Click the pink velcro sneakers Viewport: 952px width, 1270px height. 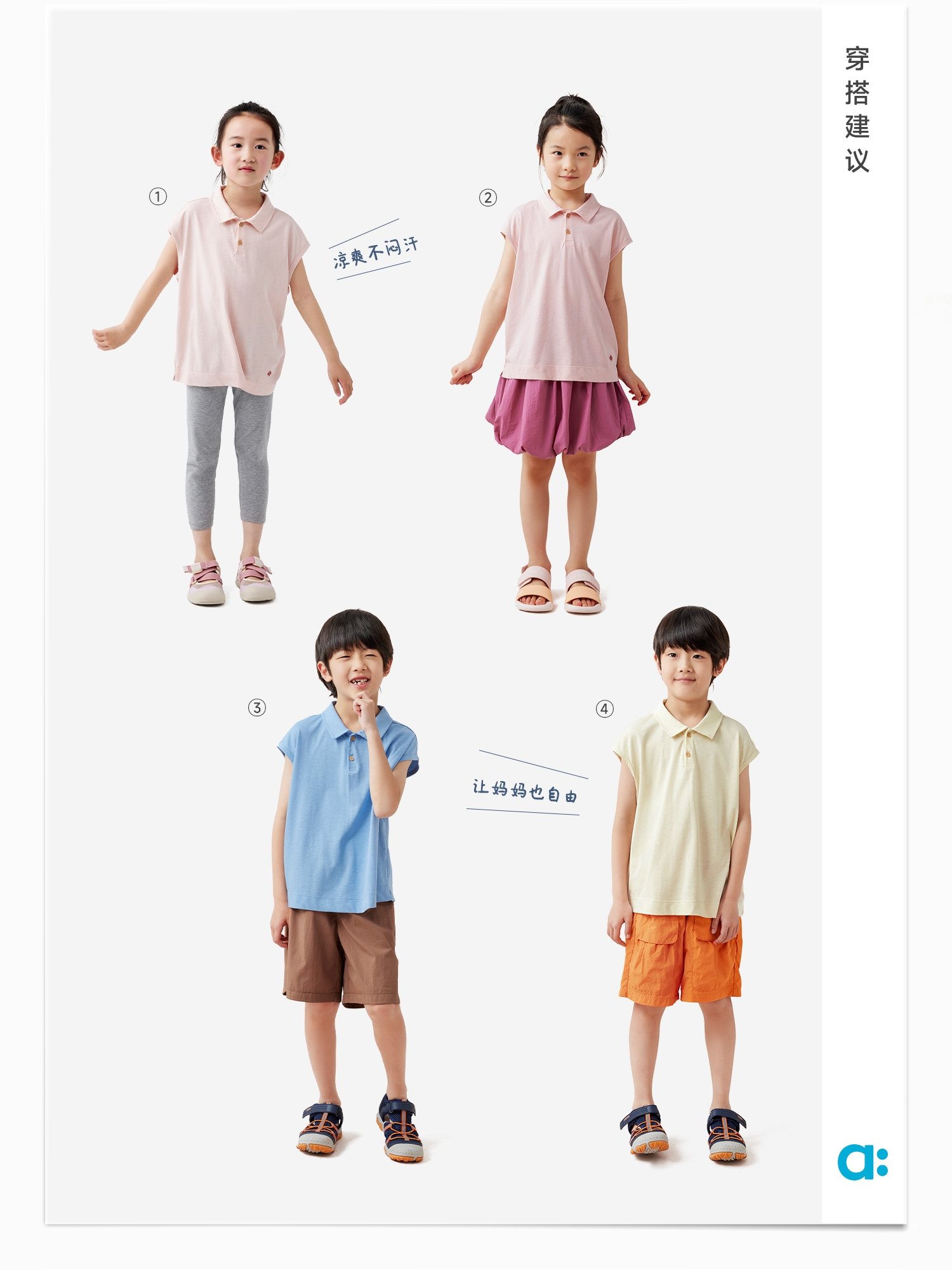[x=230, y=580]
